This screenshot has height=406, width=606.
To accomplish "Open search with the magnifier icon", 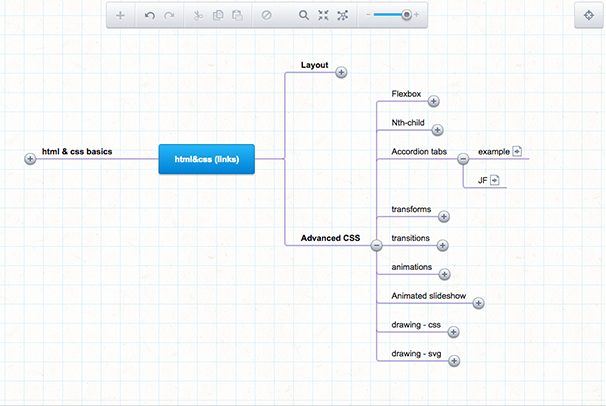I will pyautogui.click(x=304, y=16).
